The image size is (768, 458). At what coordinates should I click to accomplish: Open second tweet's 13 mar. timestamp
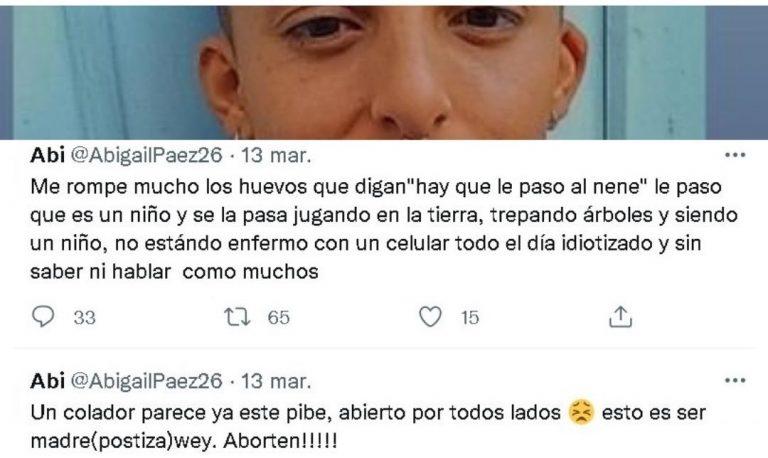pyautogui.click(x=276, y=381)
